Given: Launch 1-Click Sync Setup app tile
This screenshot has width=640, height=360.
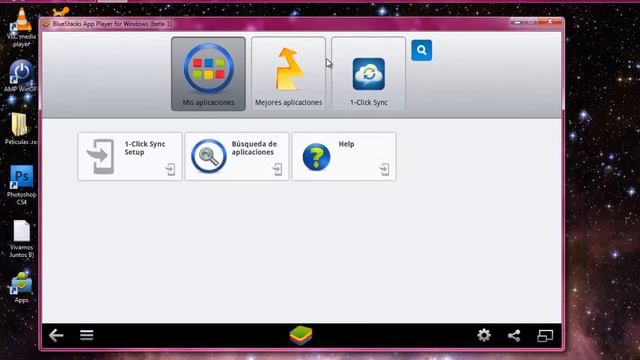Looking at the screenshot, I should point(130,156).
